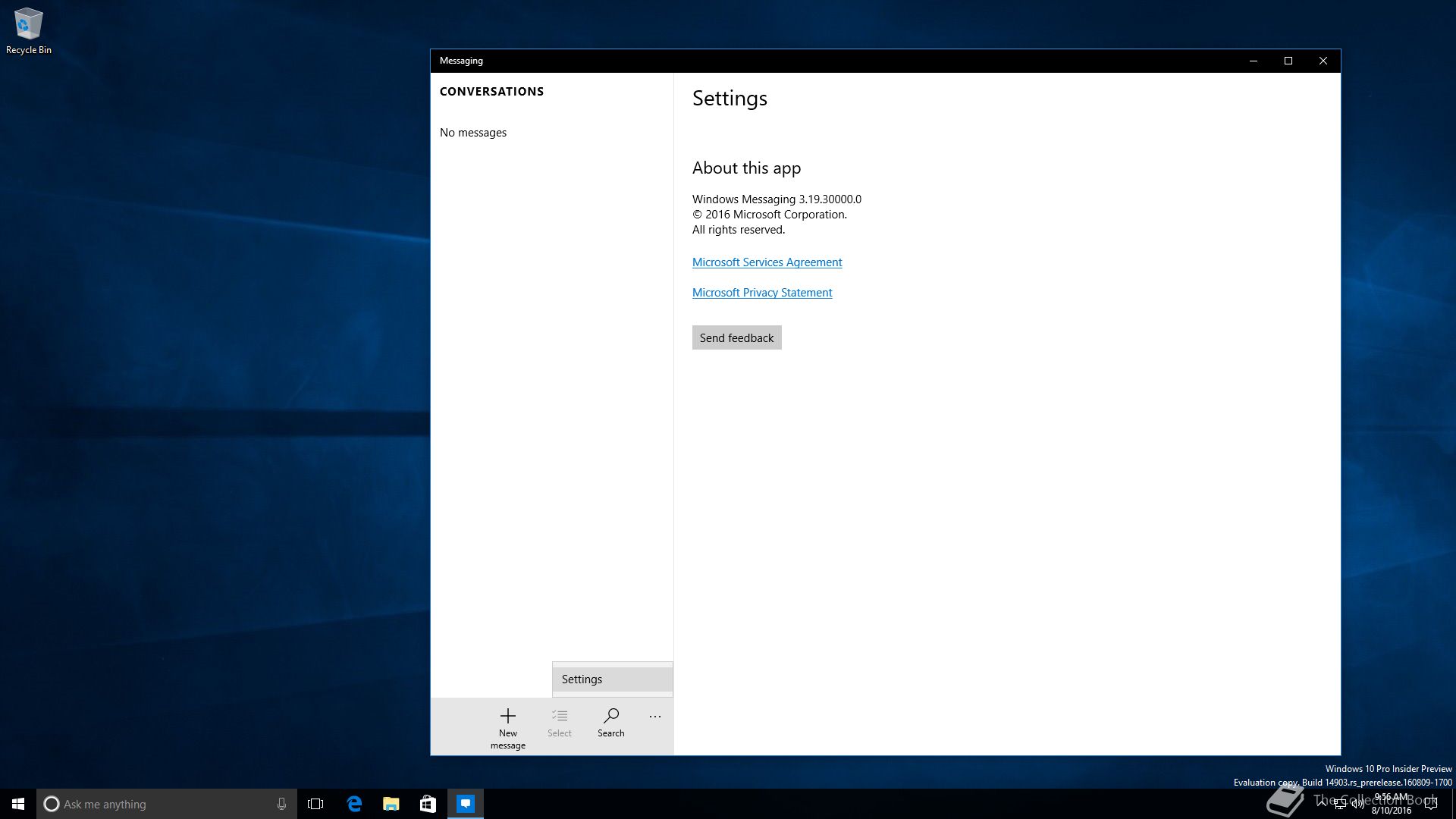Click the volume speaker tray icon

point(1357,805)
